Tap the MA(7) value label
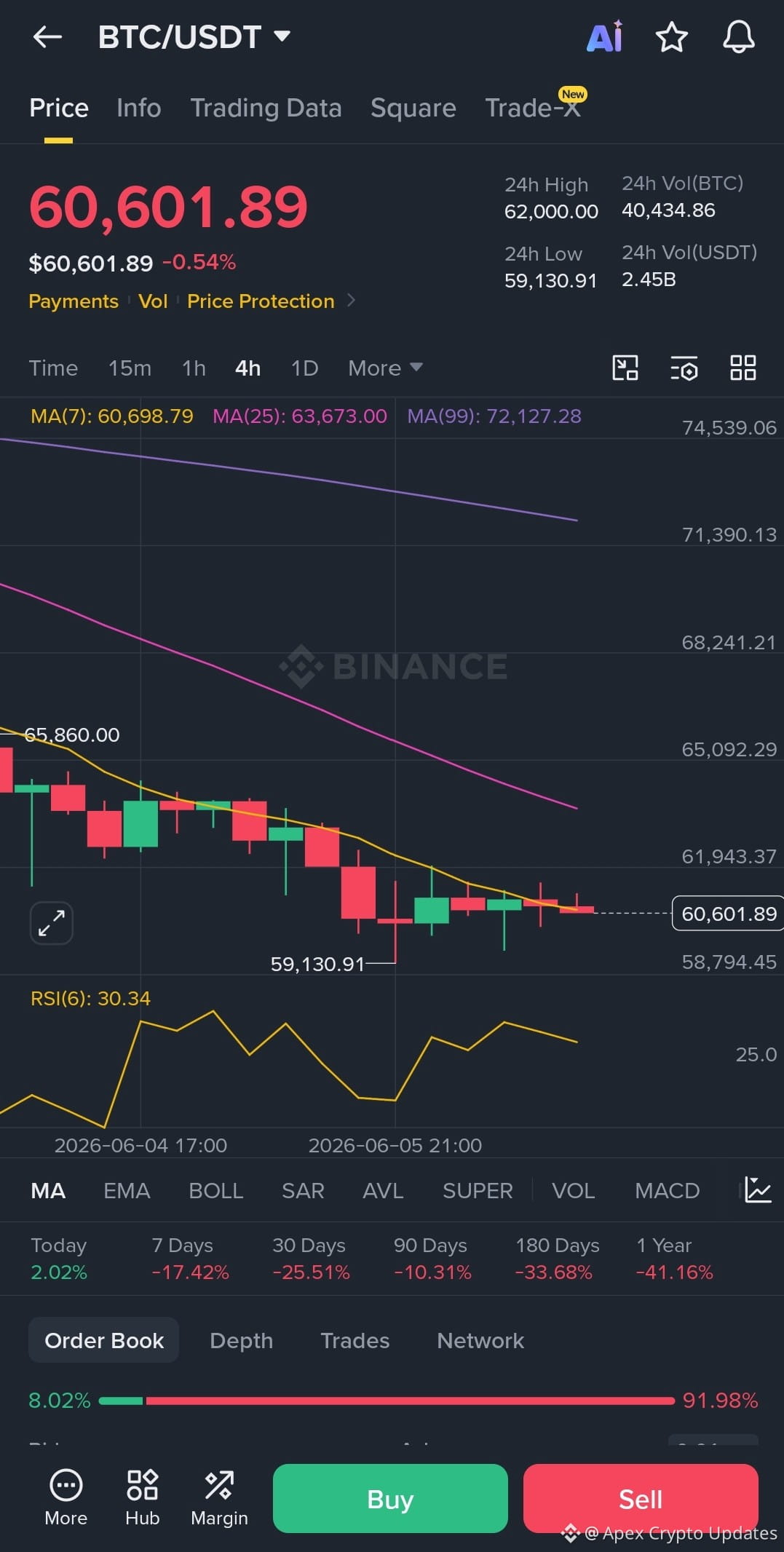The image size is (784, 1552). (x=112, y=416)
